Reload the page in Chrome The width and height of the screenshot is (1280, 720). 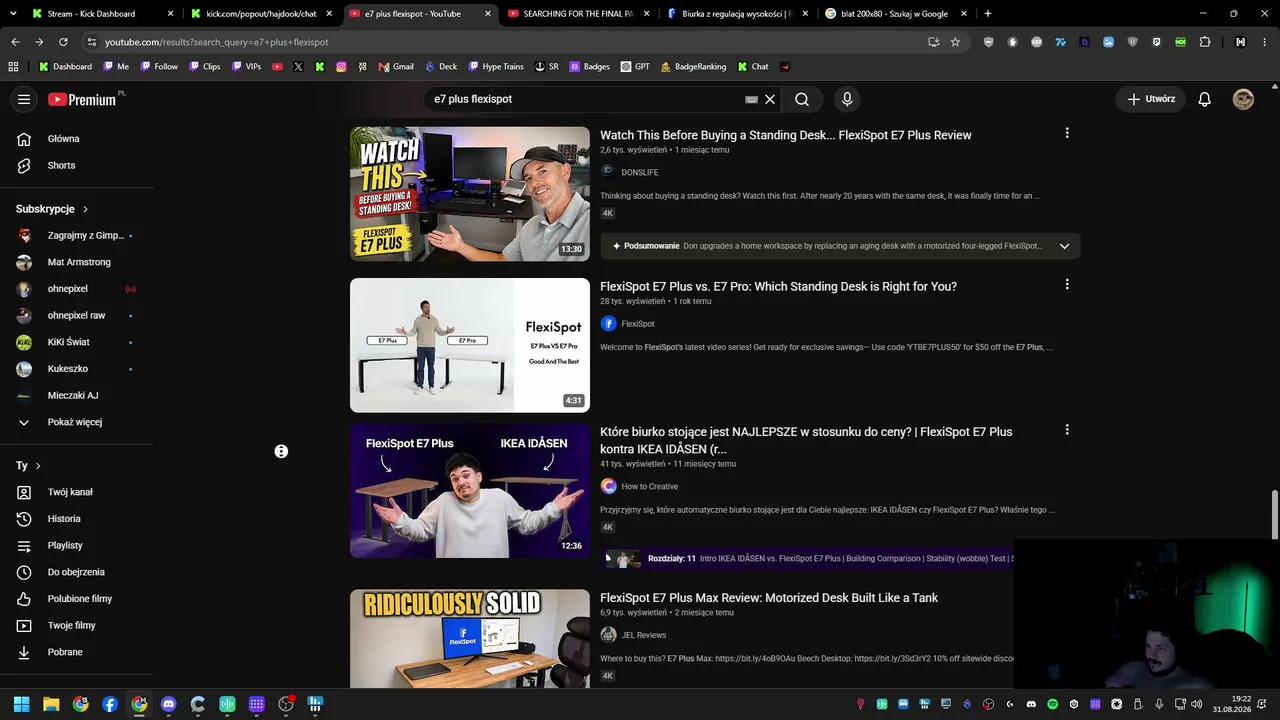63,42
